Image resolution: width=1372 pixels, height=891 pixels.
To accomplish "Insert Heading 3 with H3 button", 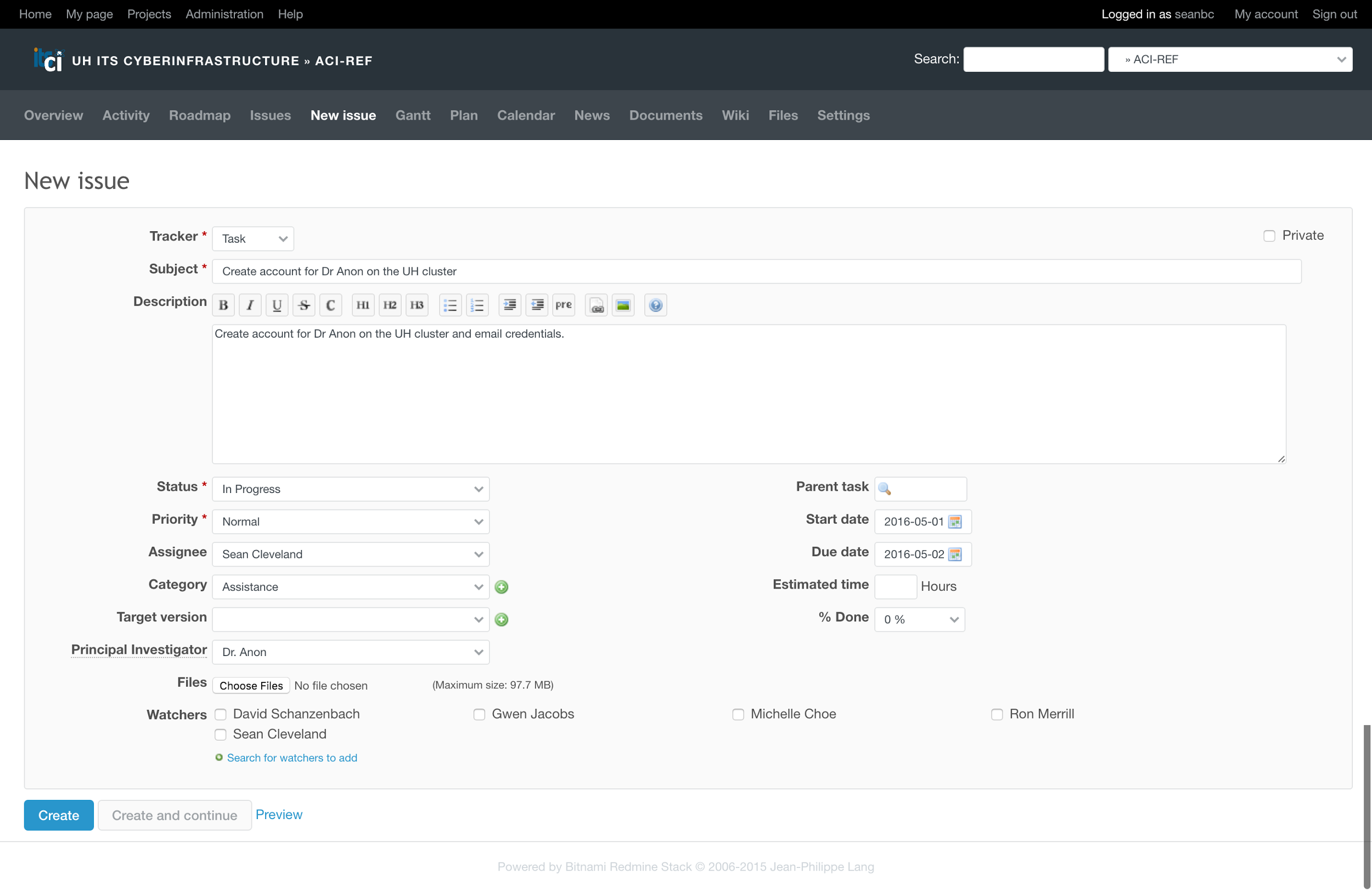I will (417, 305).
